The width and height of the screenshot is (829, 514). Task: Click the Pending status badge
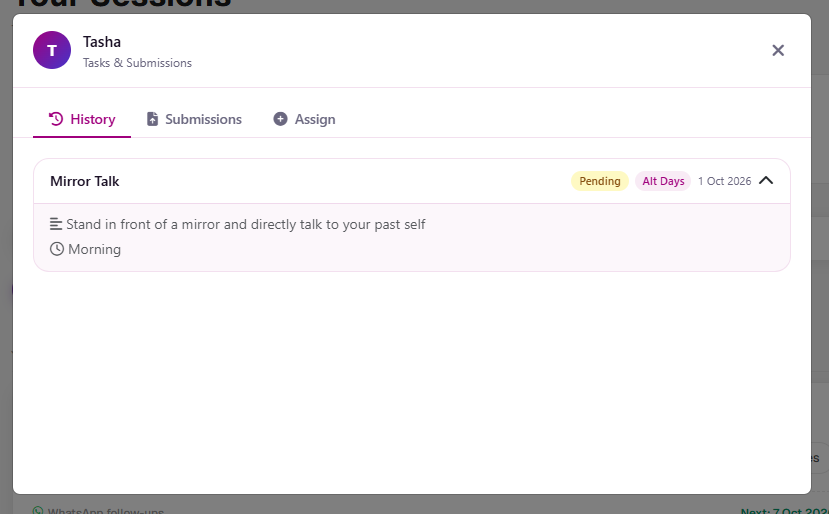[x=600, y=181]
